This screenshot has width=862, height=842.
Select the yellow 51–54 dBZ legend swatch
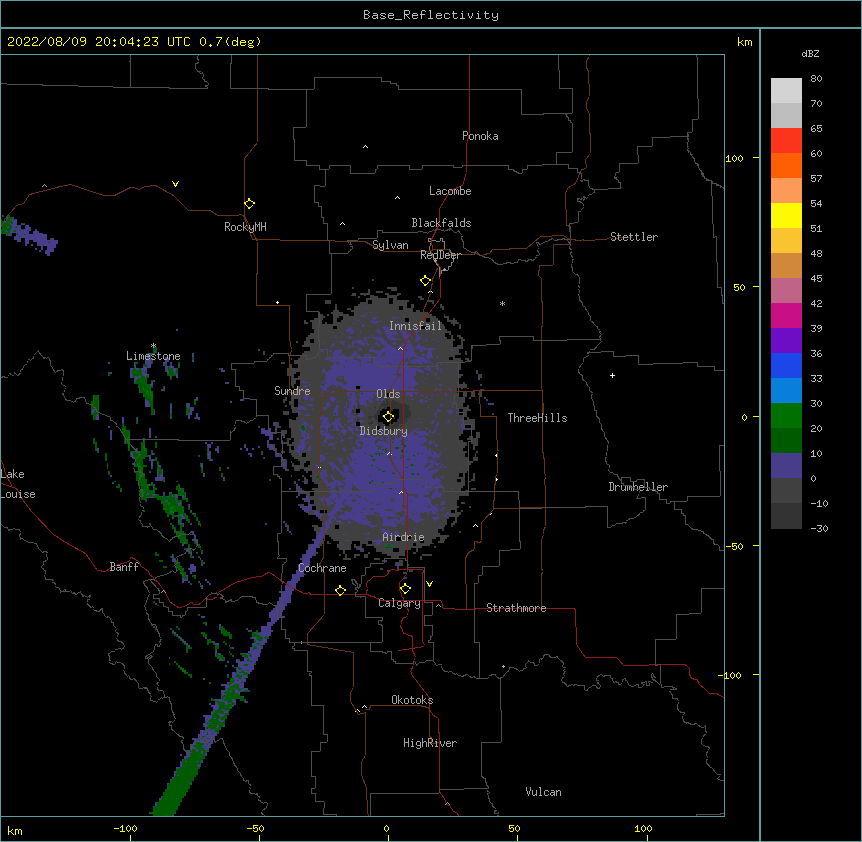tap(786, 215)
